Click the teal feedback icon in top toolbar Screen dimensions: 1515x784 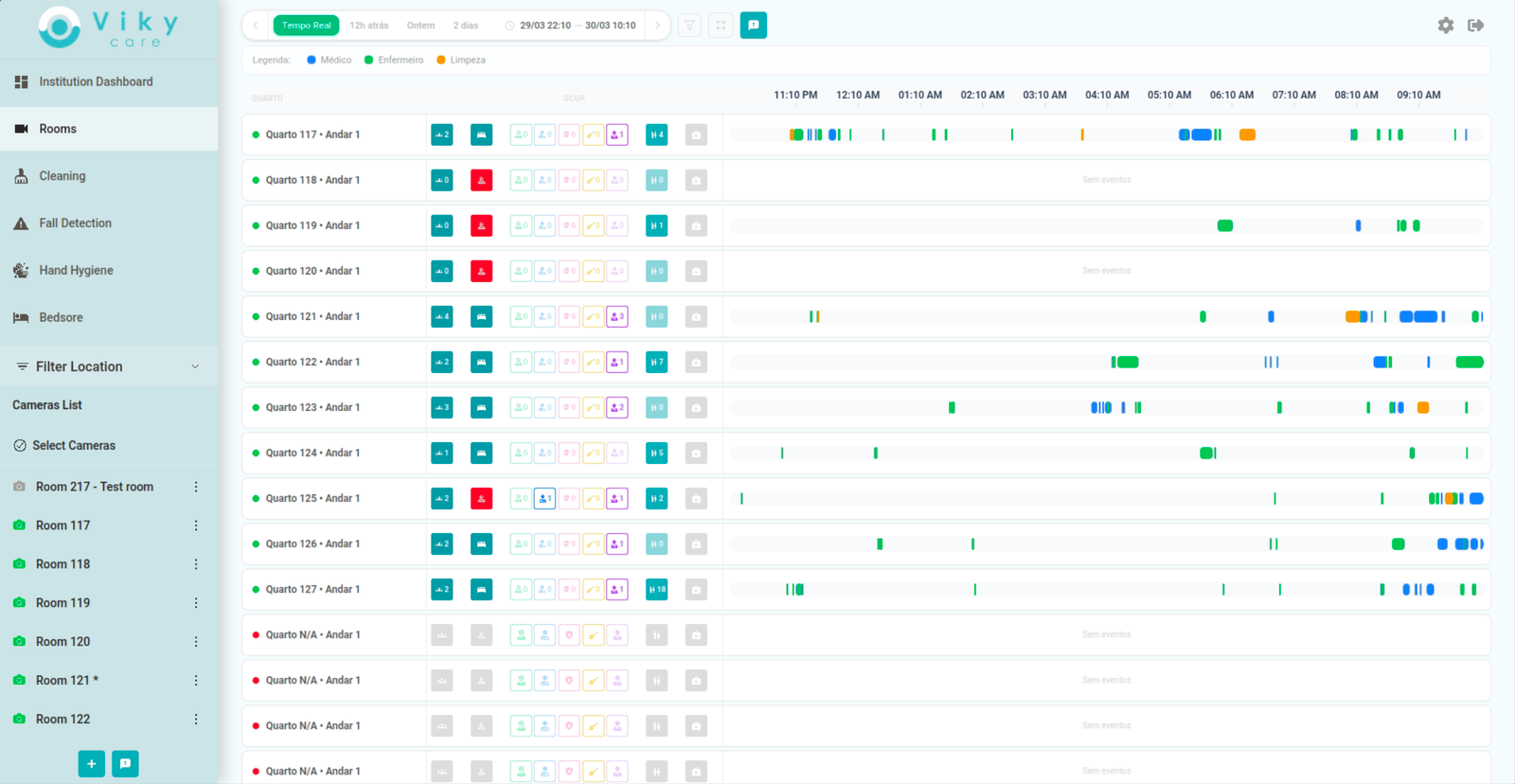754,26
